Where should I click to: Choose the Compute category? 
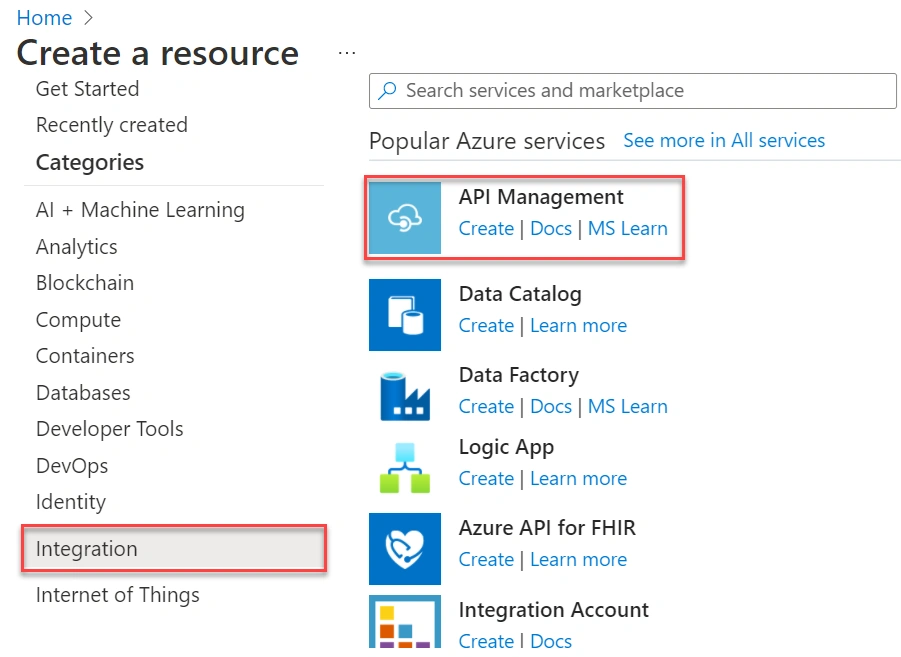pos(78,320)
